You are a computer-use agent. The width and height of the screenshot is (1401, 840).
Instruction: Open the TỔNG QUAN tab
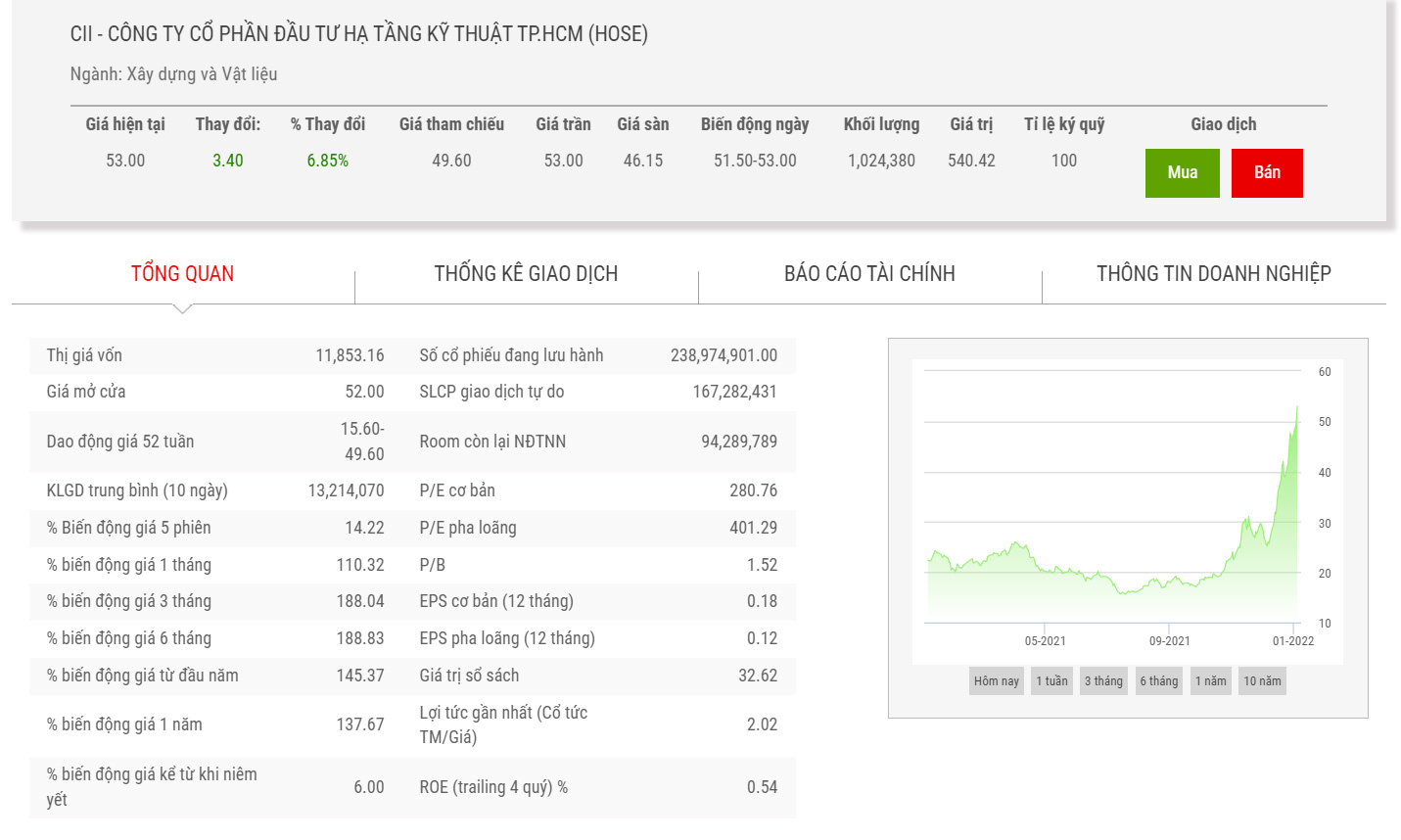coord(182,274)
